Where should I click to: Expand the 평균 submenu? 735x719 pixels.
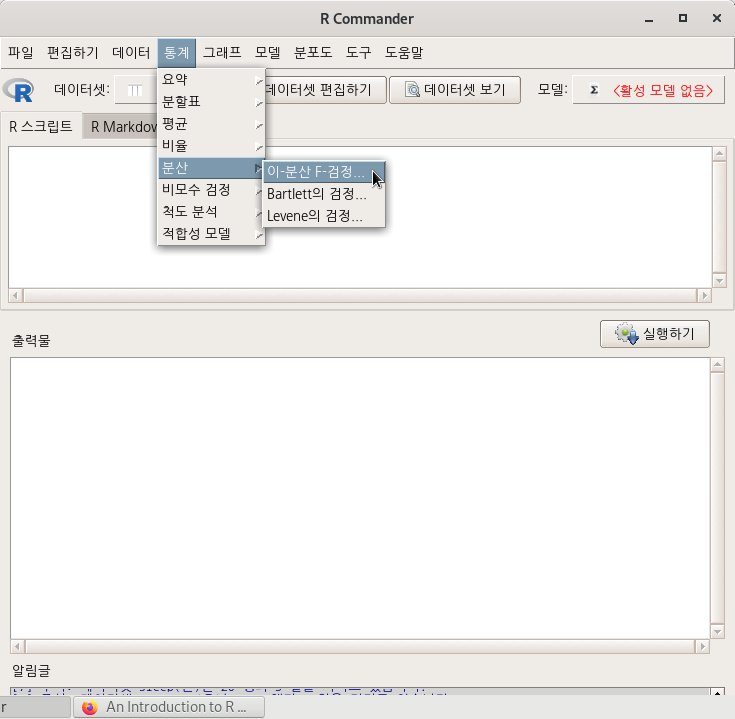[211, 124]
